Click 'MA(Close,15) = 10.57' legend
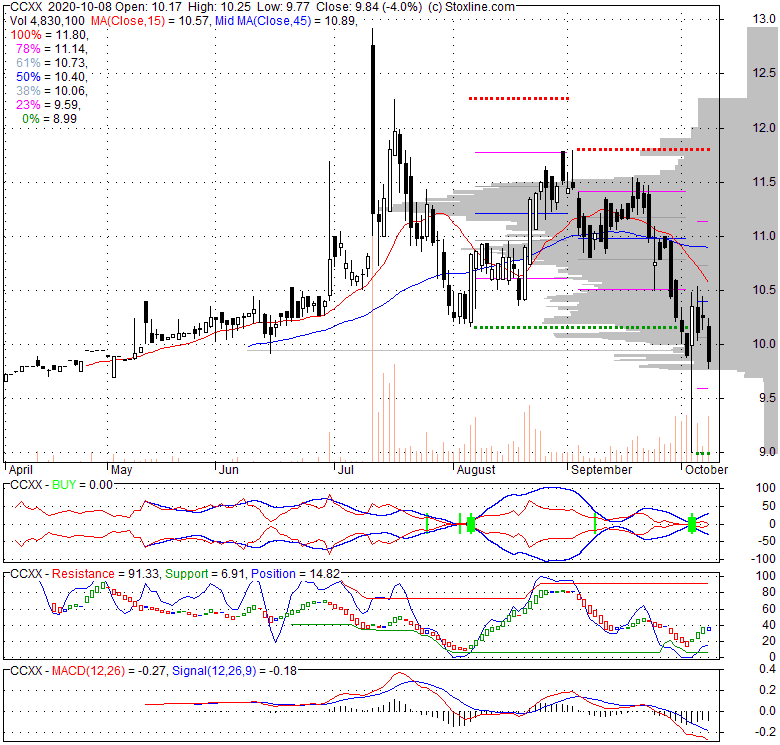 (149, 21)
